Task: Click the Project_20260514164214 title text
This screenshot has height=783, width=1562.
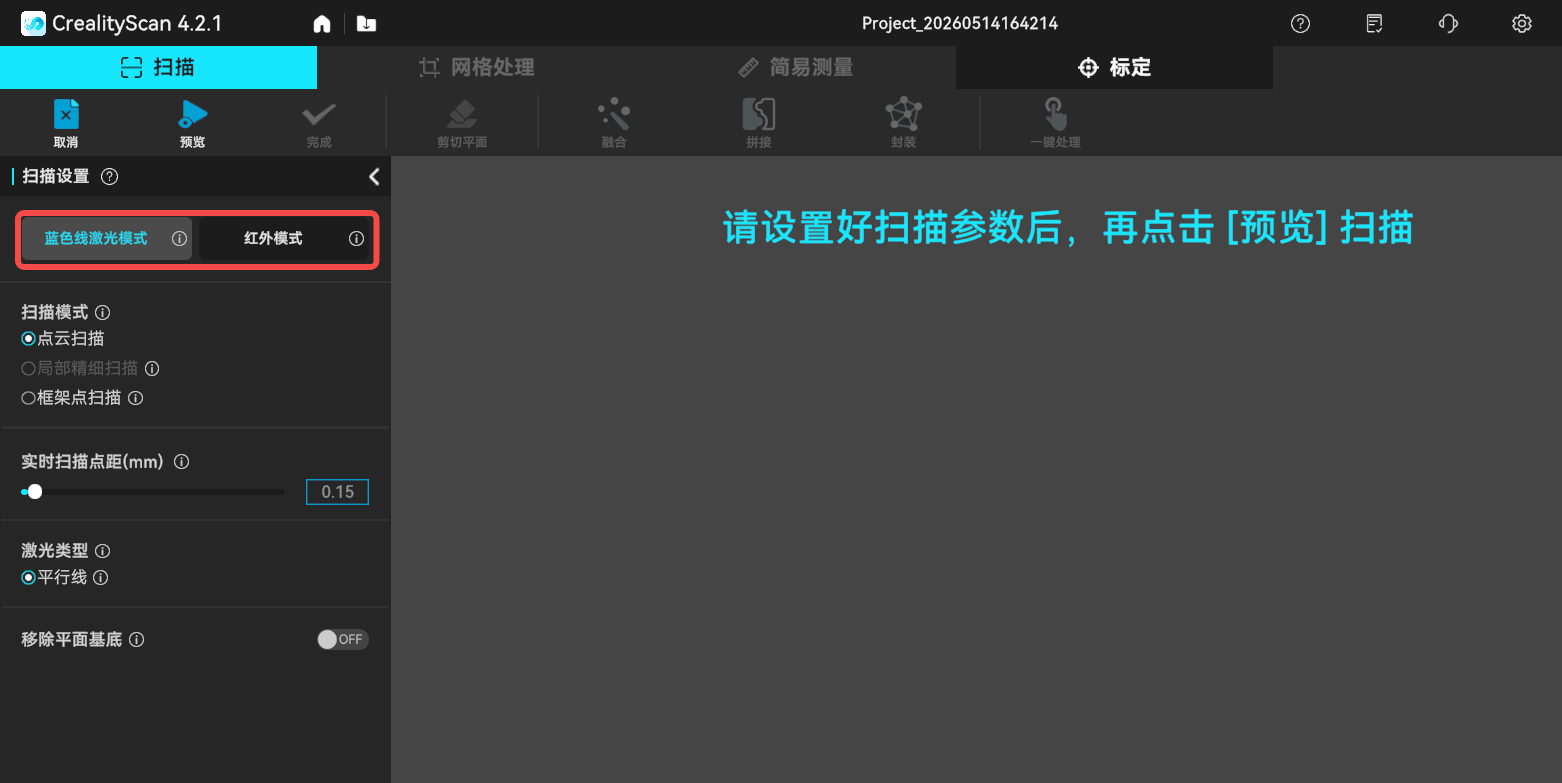Action: [960, 23]
